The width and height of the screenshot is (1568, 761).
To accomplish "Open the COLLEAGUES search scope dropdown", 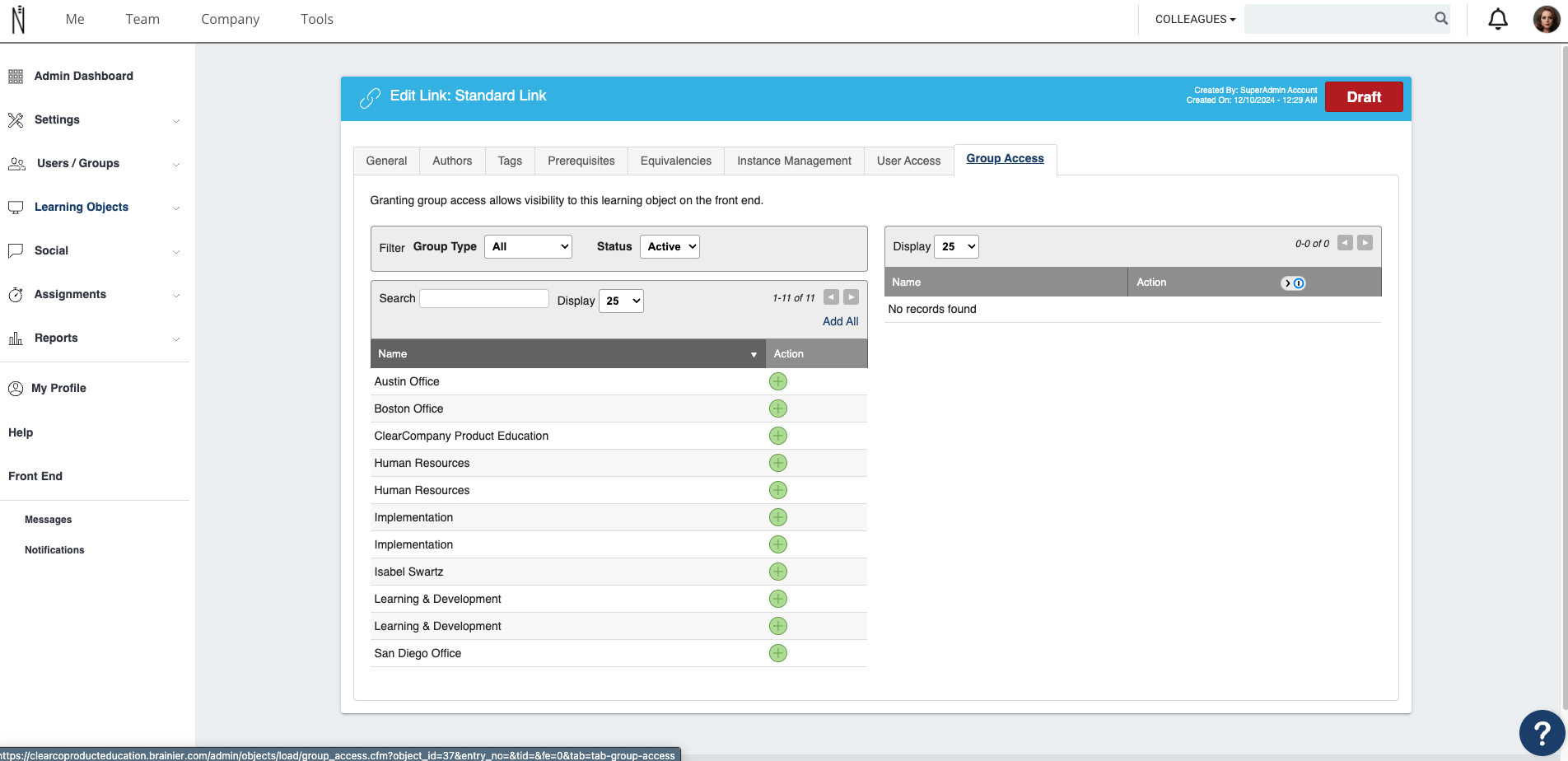I will pos(1195,19).
